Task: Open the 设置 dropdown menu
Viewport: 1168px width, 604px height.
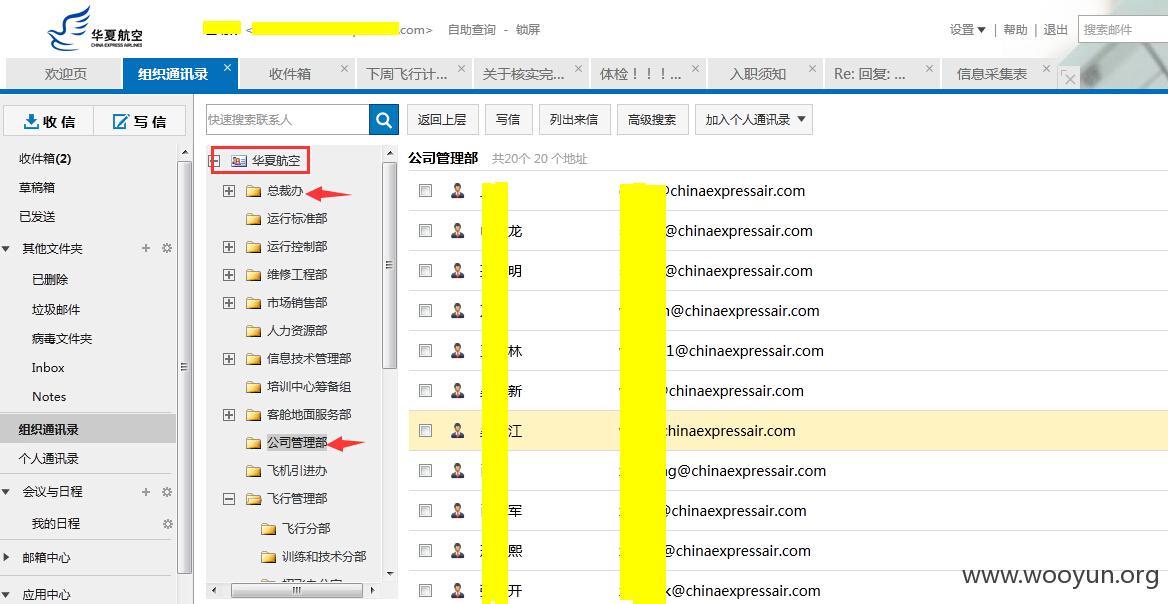Action: tap(967, 30)
